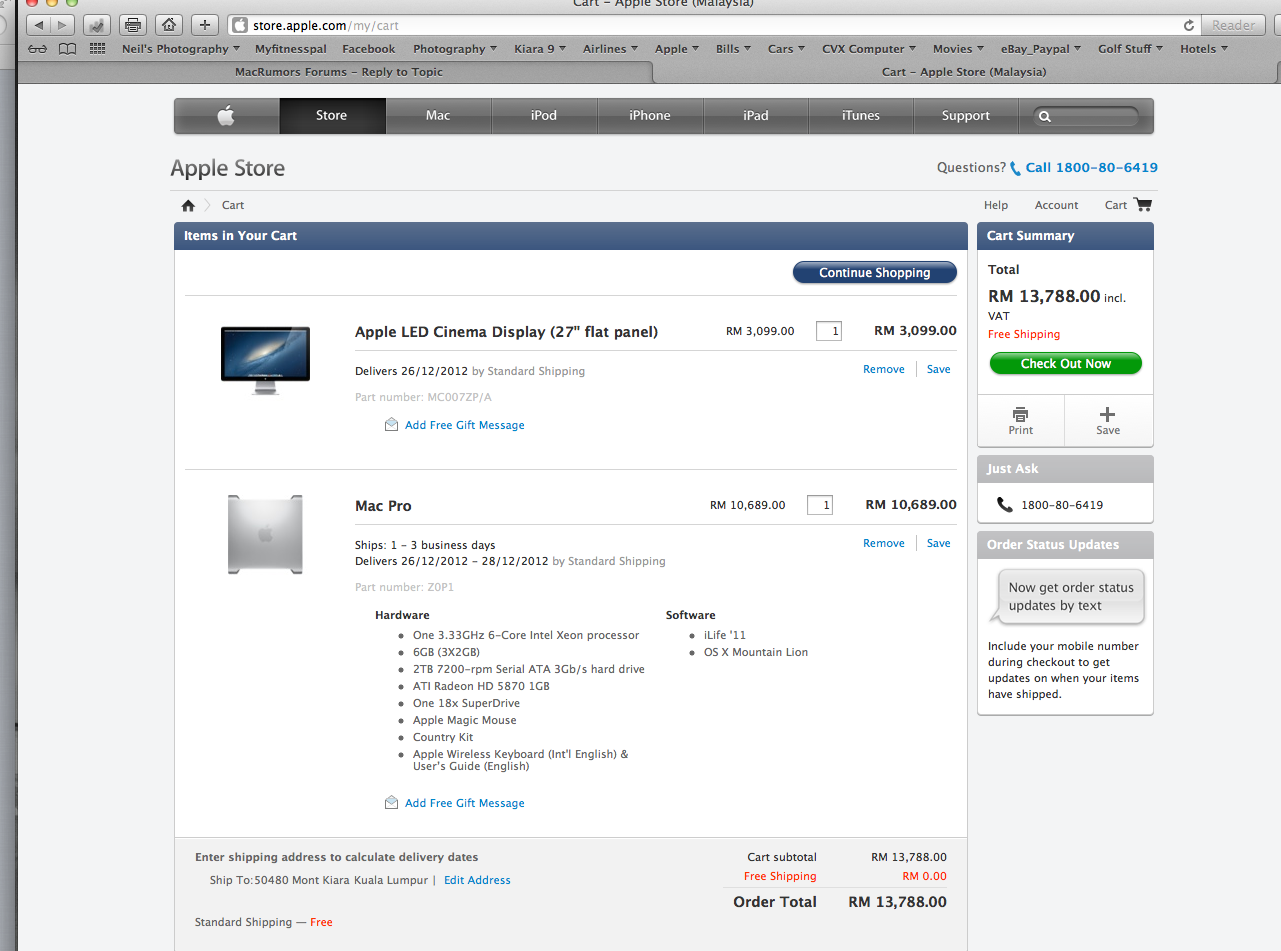Save the Apple LED Cinema Display for later
1281x951 pixels.
(x=939, y=370)
